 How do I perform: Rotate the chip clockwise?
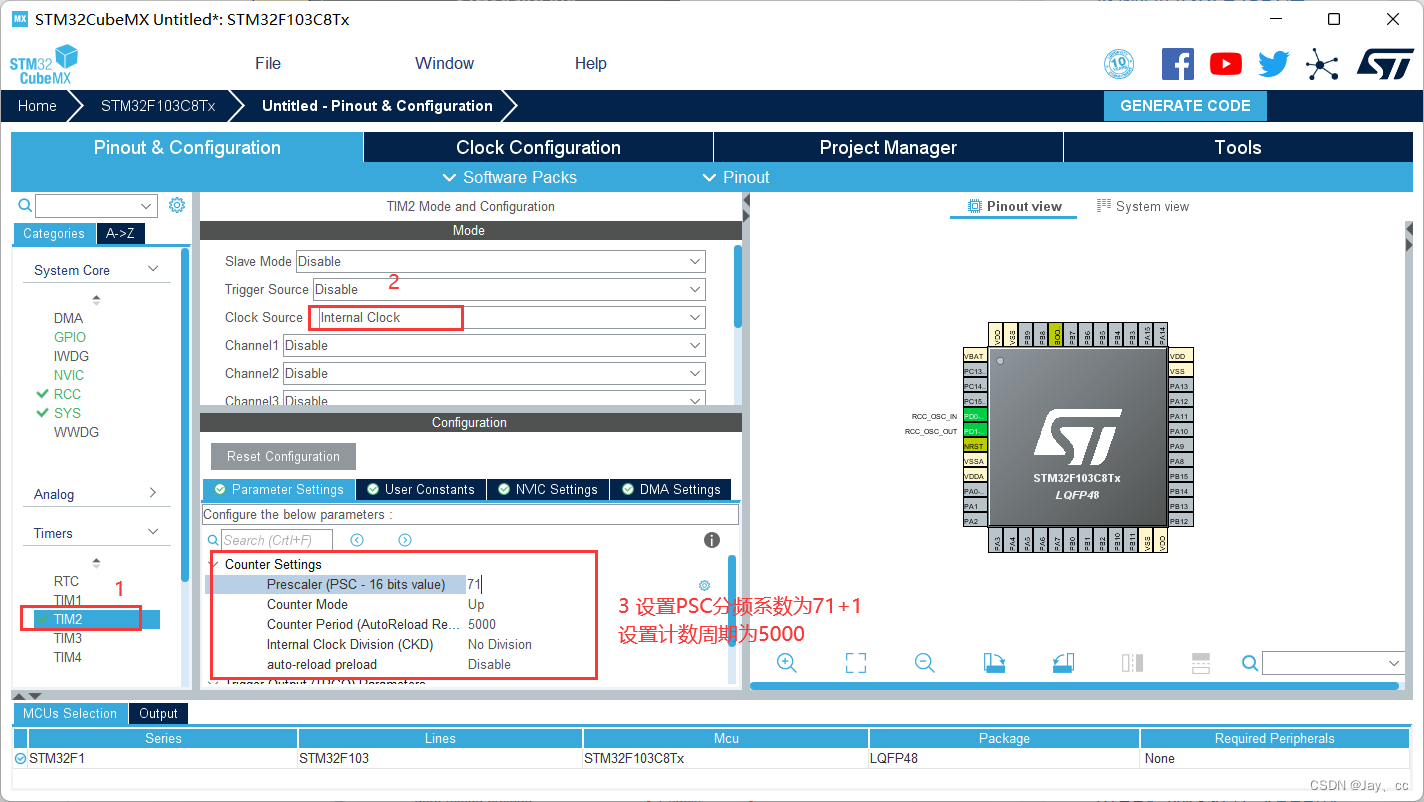(994, 663)
